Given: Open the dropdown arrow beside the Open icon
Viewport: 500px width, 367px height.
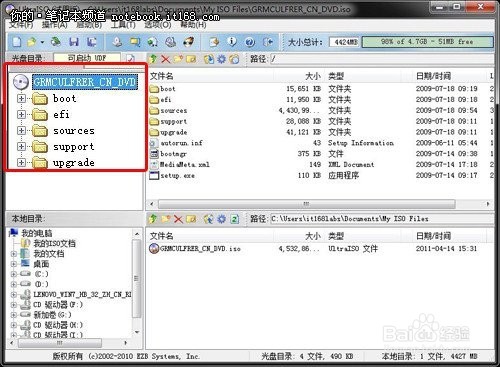Looking at the screenshot, I should (x=42, y=42).
